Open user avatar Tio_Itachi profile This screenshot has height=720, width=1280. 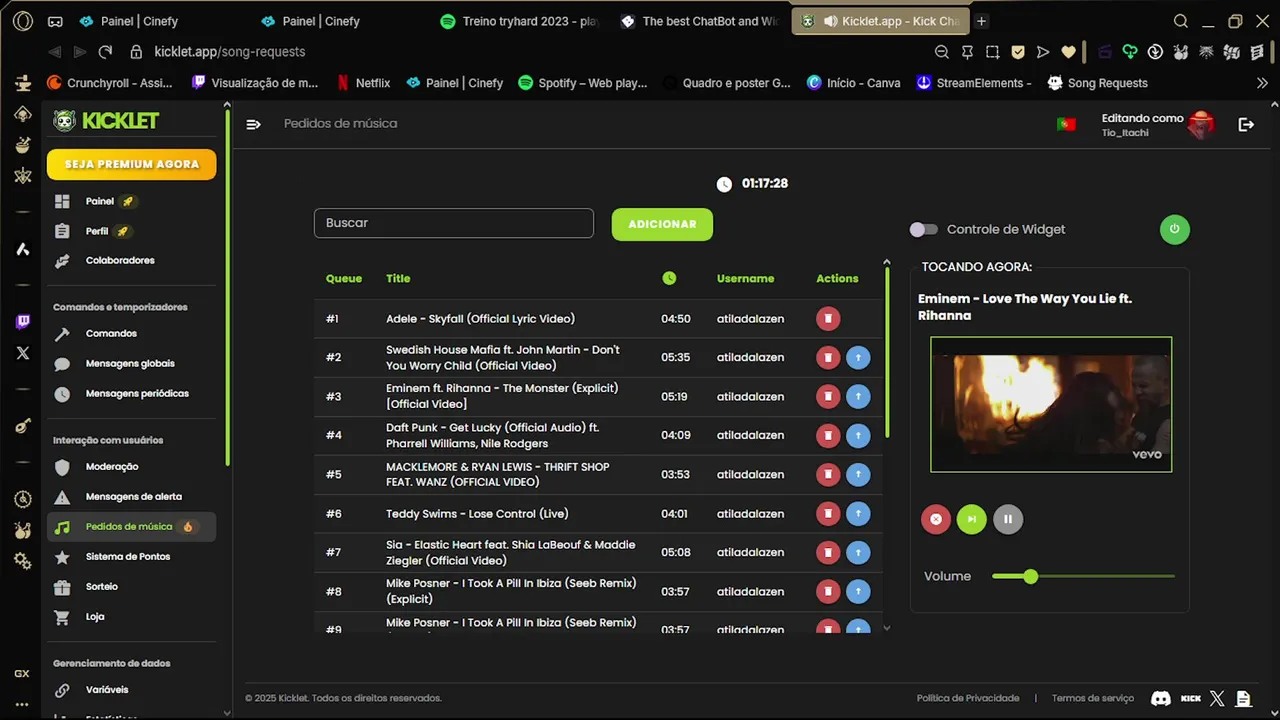[1201, 124]
